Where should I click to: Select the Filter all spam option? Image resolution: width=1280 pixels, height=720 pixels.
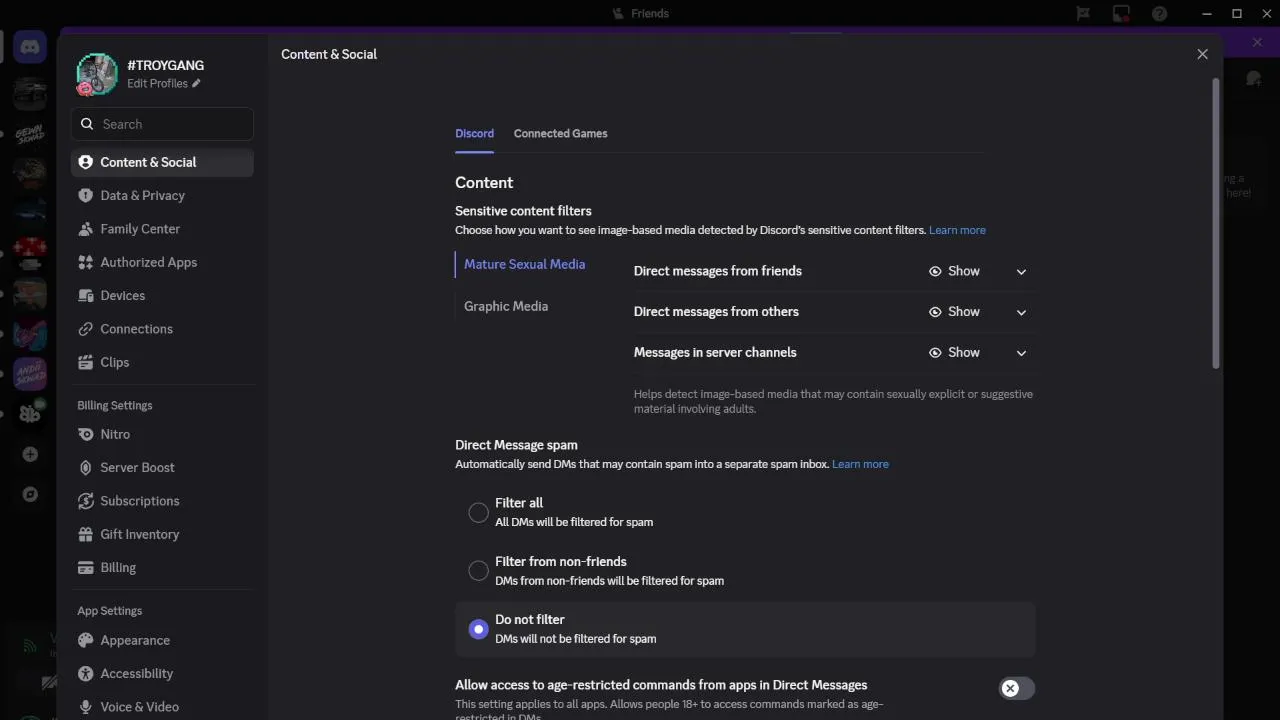[x=479, y=512]
